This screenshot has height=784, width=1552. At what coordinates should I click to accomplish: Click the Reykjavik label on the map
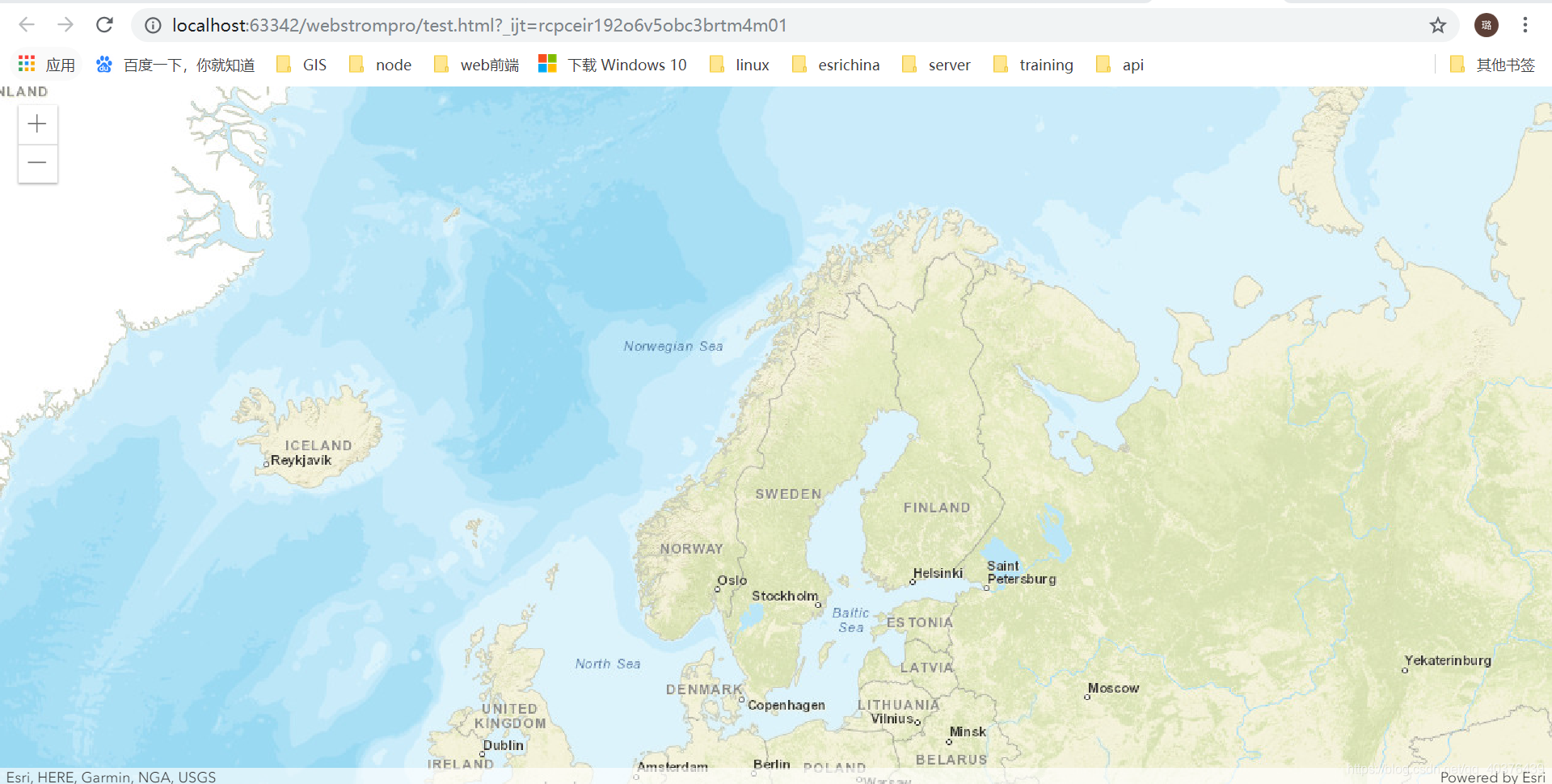point(301,461)
